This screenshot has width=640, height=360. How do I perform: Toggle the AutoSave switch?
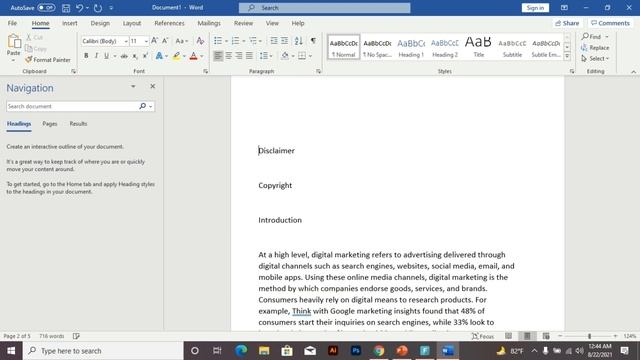[x=46, y=8]
